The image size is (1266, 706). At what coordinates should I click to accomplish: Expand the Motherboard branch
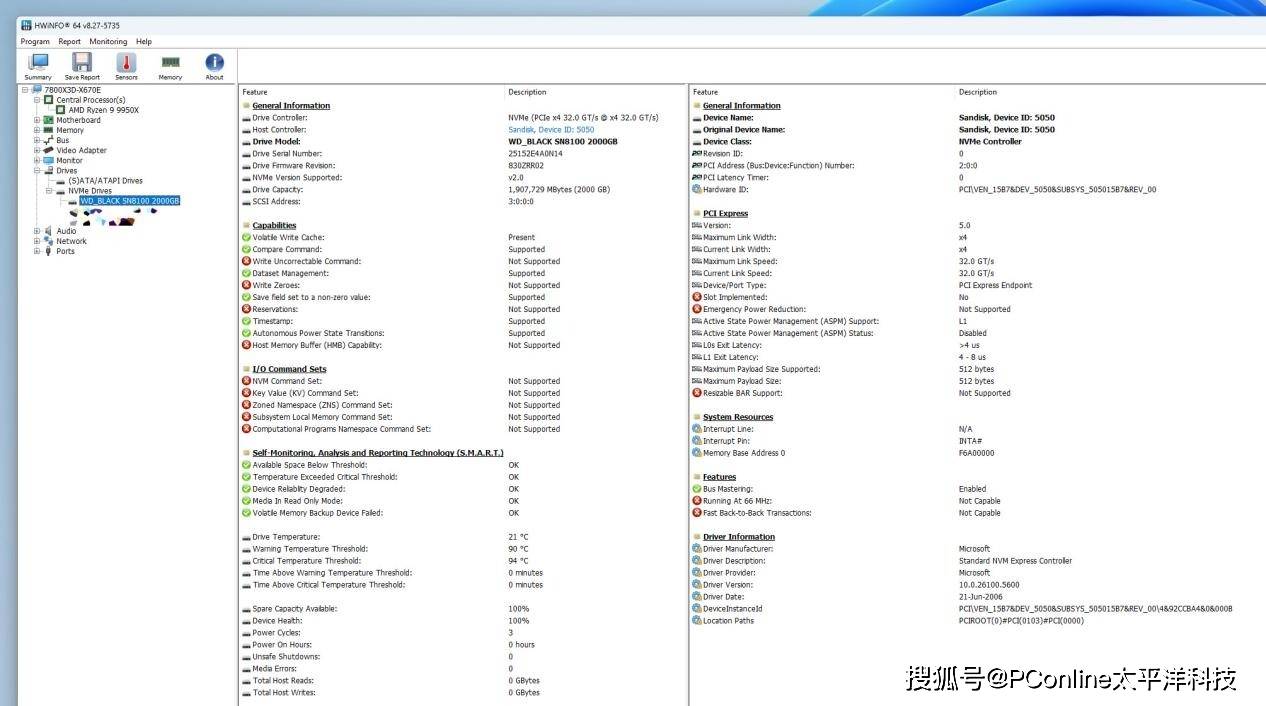pos(37,120)
